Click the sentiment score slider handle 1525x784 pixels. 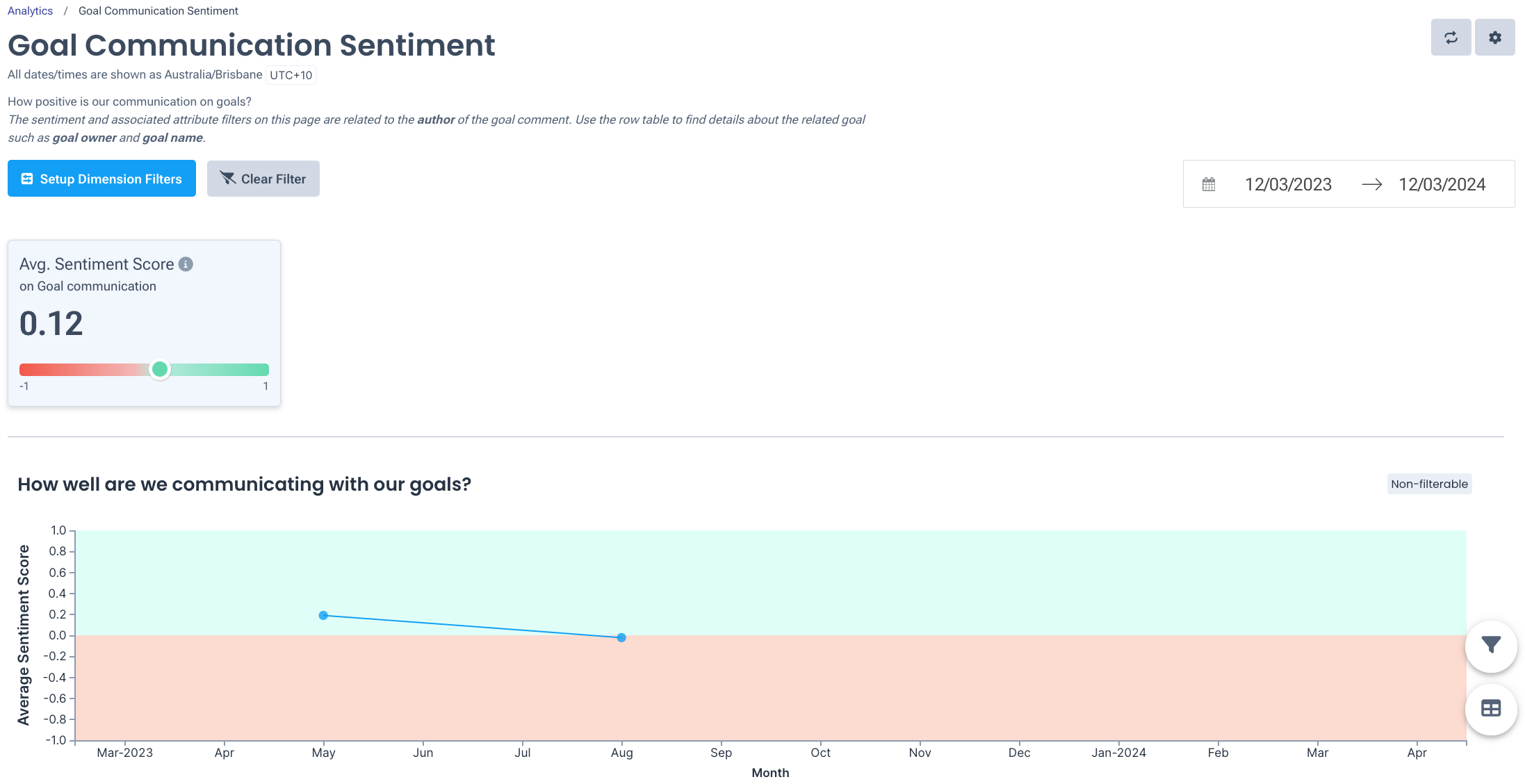[159, 370]
